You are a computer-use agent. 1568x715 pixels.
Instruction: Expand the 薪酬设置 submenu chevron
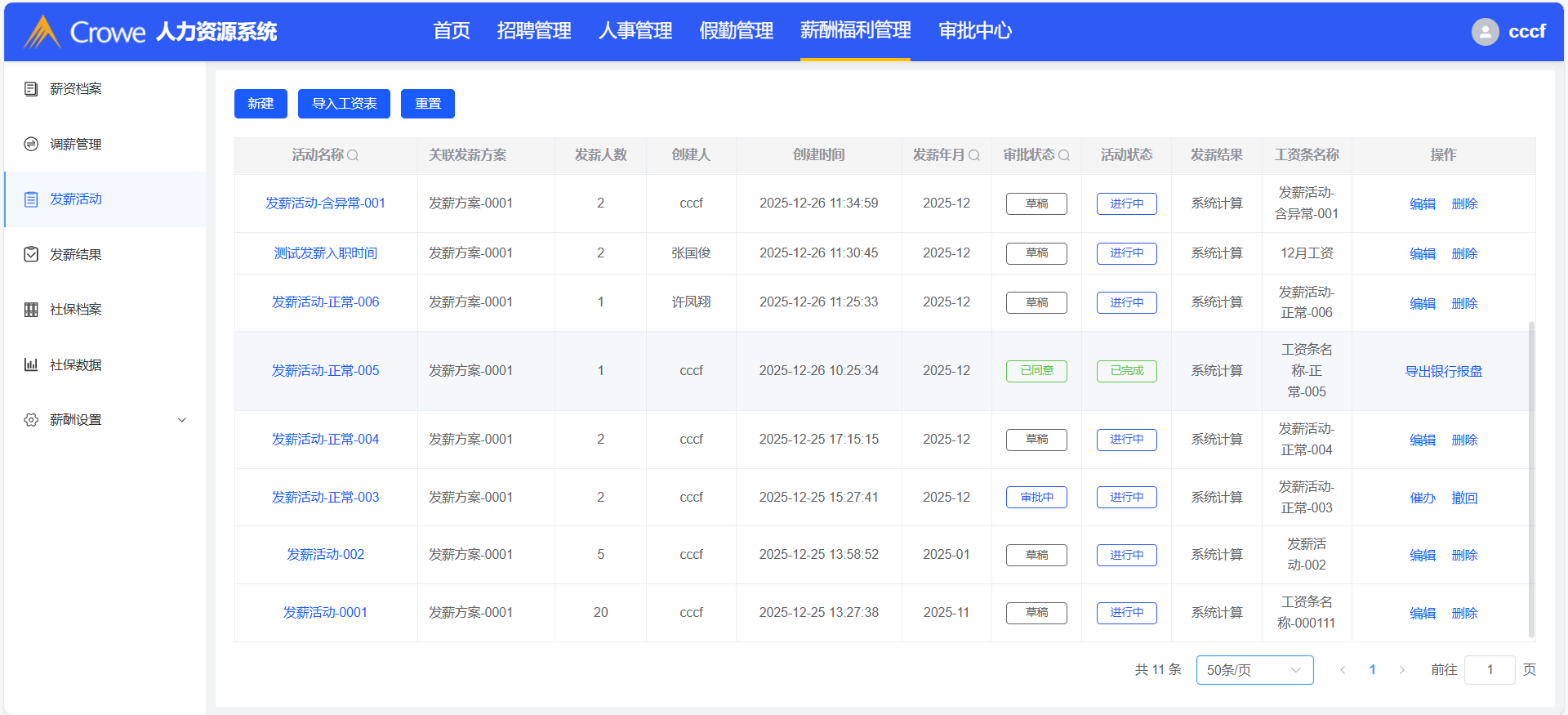click(x=182, y=420)
